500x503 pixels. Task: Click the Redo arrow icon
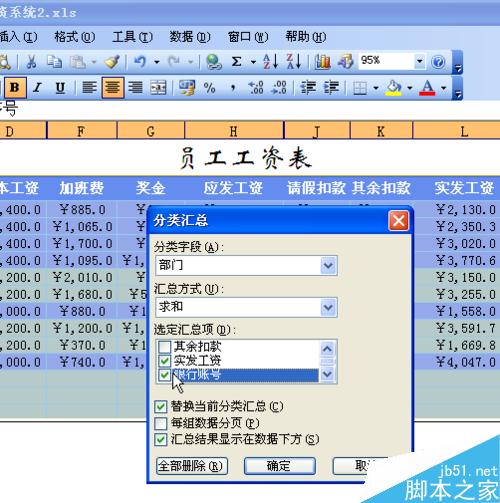174,62
